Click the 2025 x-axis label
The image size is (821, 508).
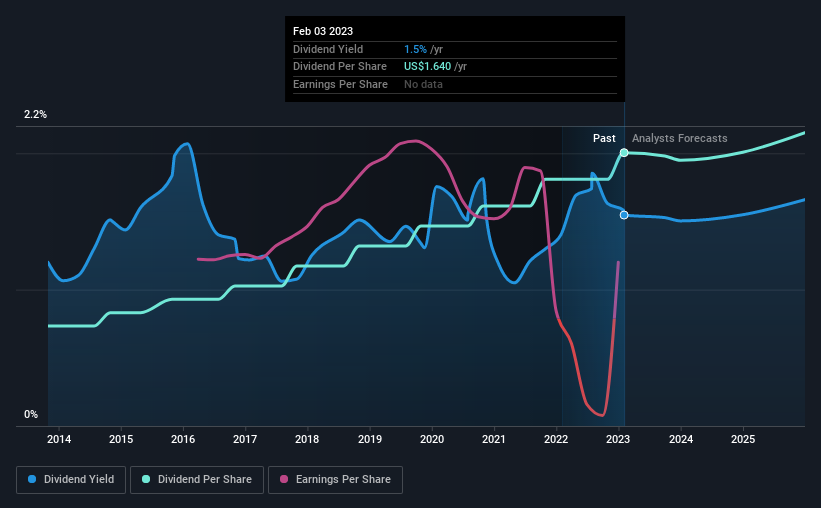click(743, 439)
